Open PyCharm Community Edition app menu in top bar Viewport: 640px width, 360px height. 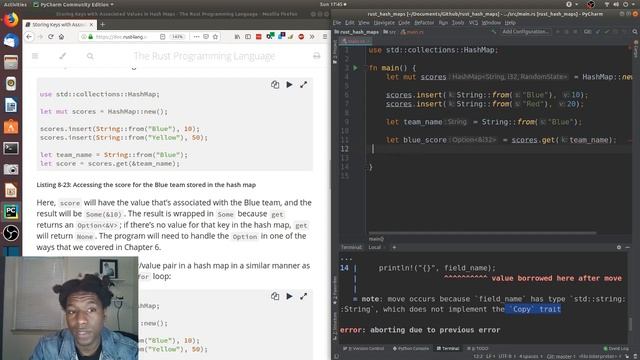point(73,4)
